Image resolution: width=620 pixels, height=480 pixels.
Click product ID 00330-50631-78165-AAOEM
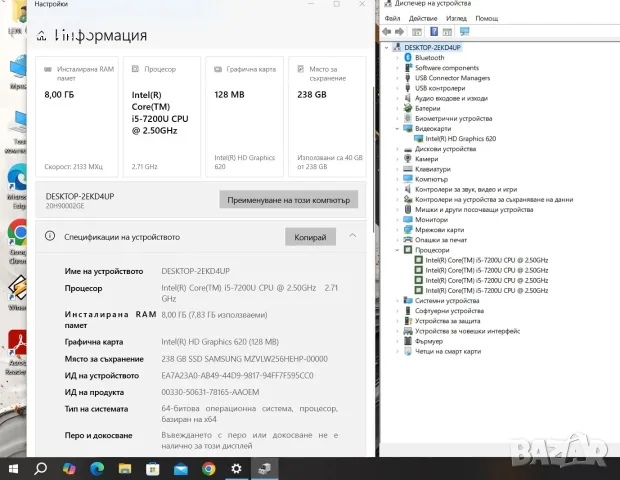(210, 392)
